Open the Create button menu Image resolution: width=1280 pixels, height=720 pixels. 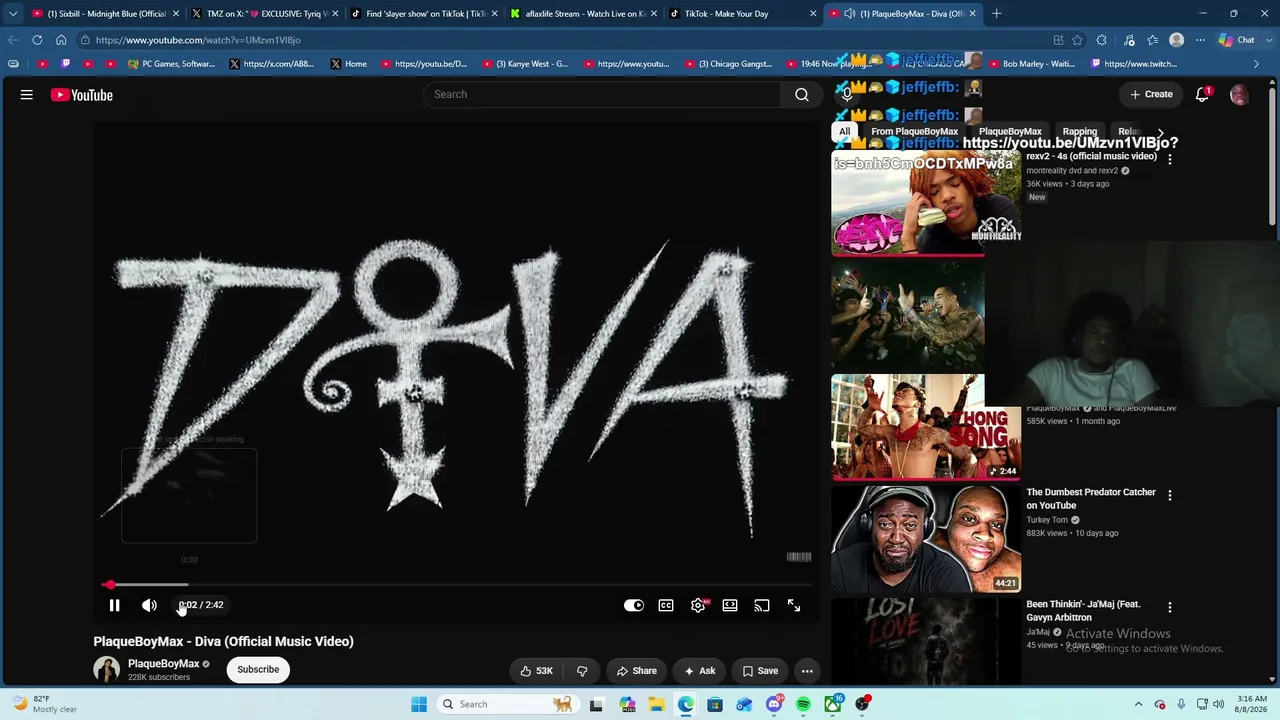pos(1151,94)
